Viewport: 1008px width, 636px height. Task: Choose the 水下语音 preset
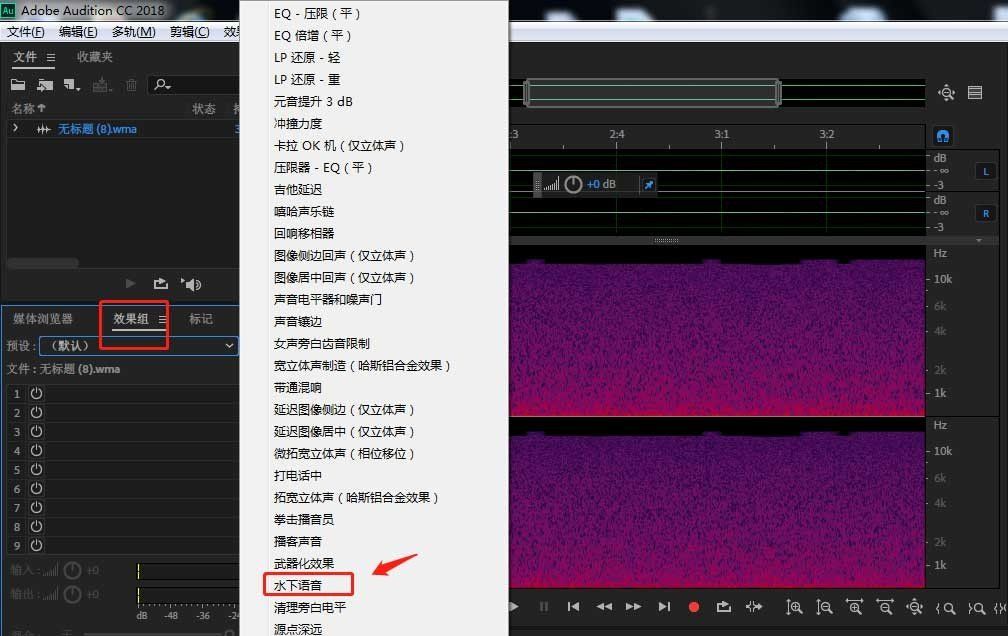point(298,585)
